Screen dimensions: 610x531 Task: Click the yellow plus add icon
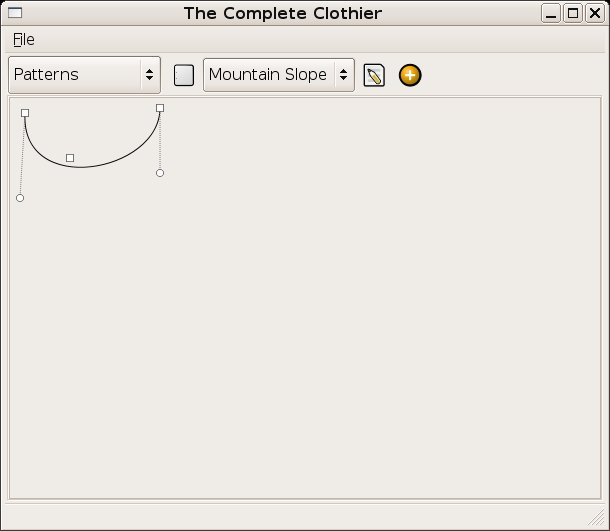pyautogui.click(x=410, y=75)
